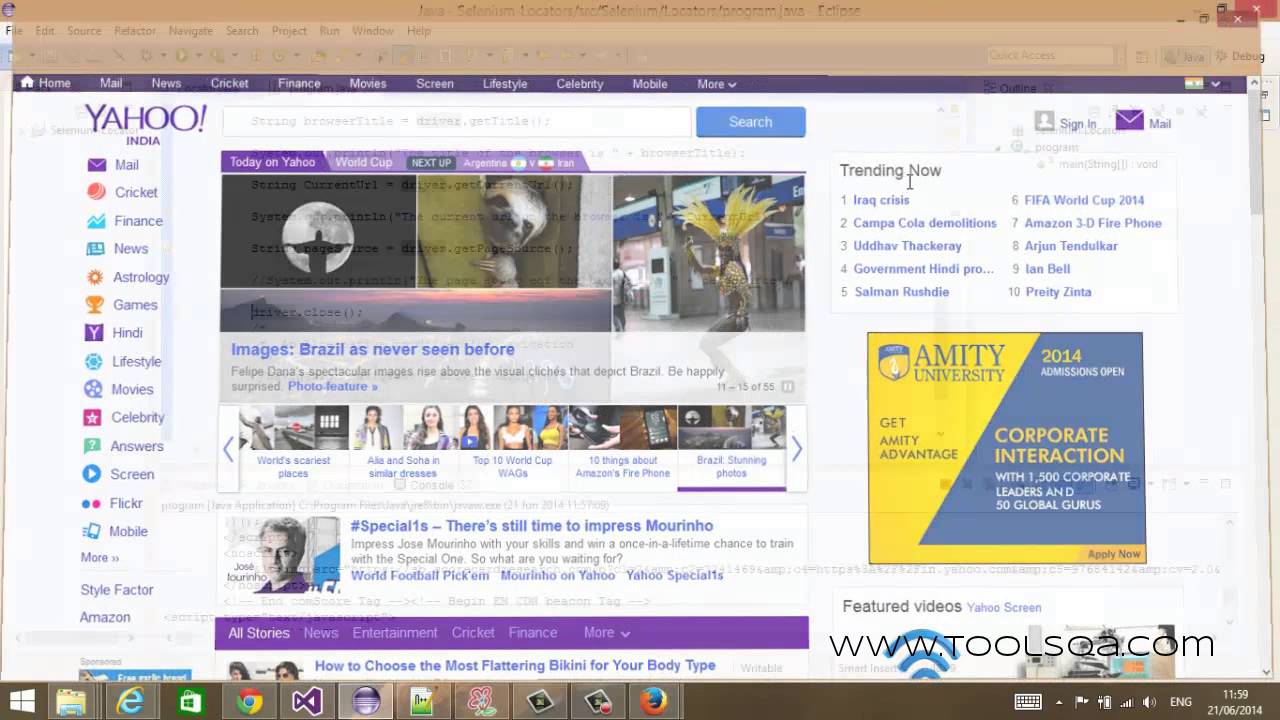
Task: Click the Yahoo India logo
Action: (145, 124)
